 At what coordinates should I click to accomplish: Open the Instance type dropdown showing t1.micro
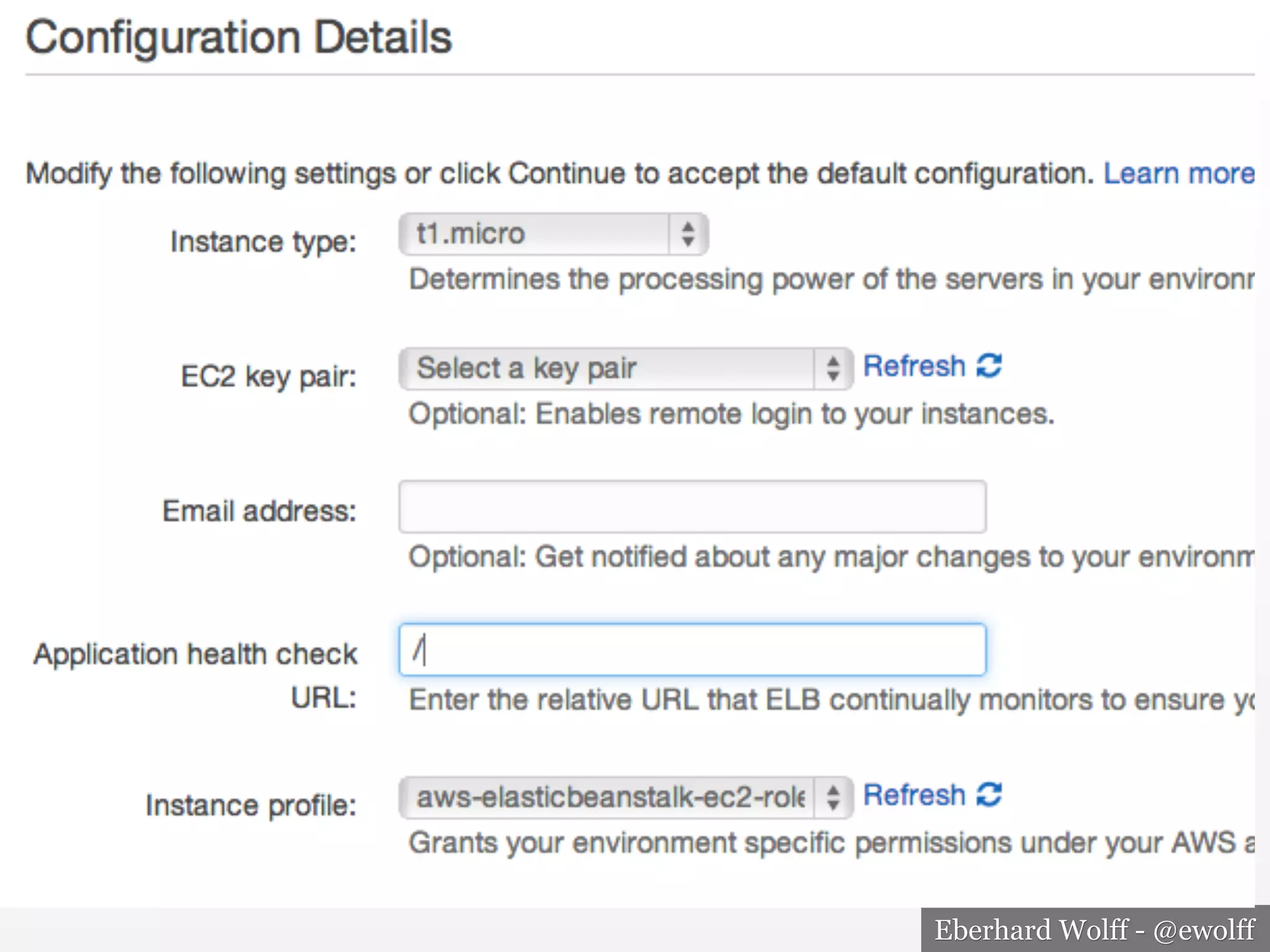pos(533,234)
